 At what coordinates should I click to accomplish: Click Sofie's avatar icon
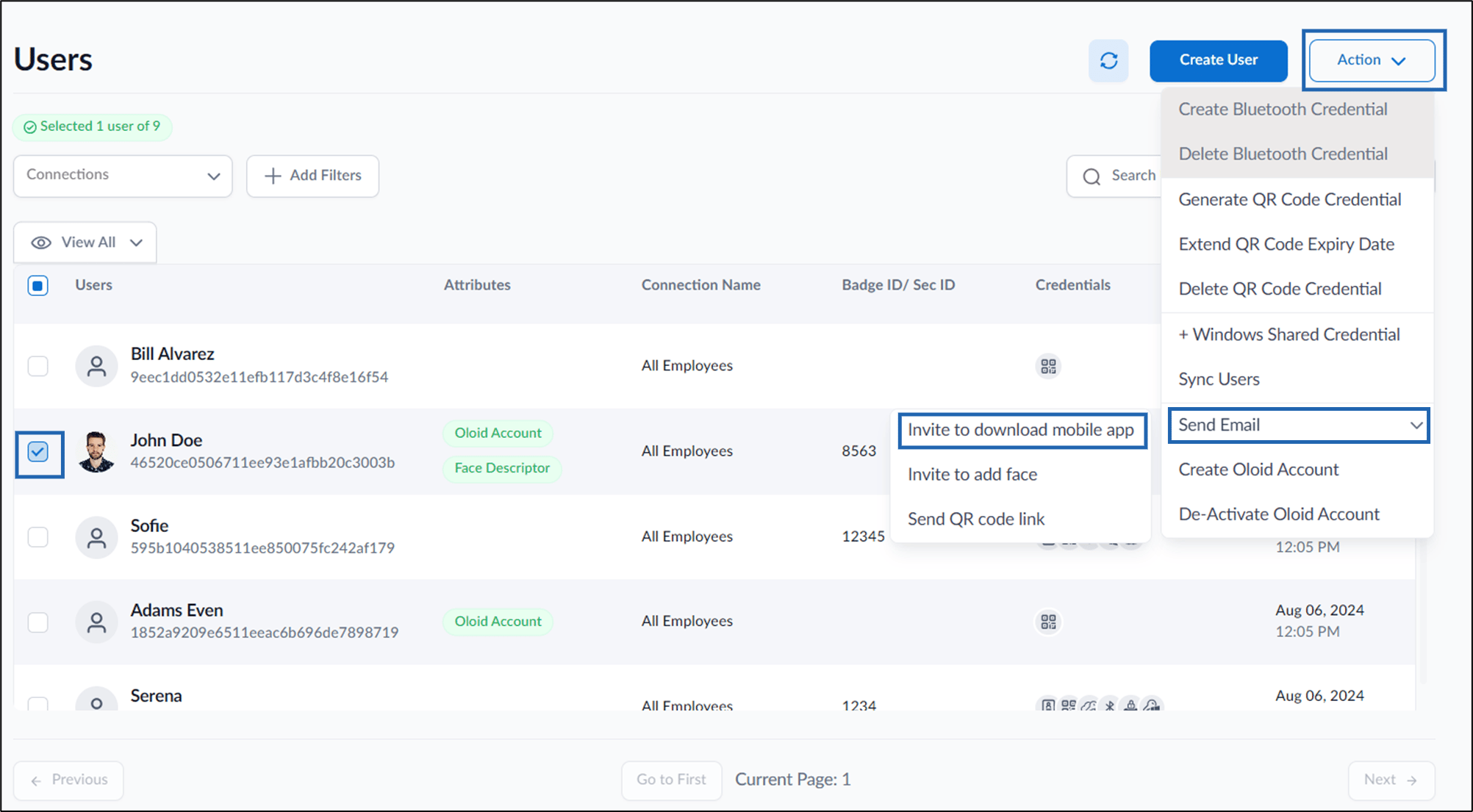[96, 537]
